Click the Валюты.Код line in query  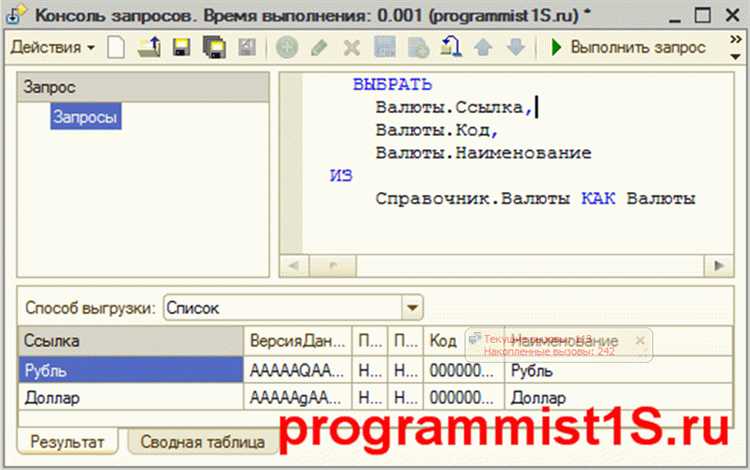click(437, 130)
